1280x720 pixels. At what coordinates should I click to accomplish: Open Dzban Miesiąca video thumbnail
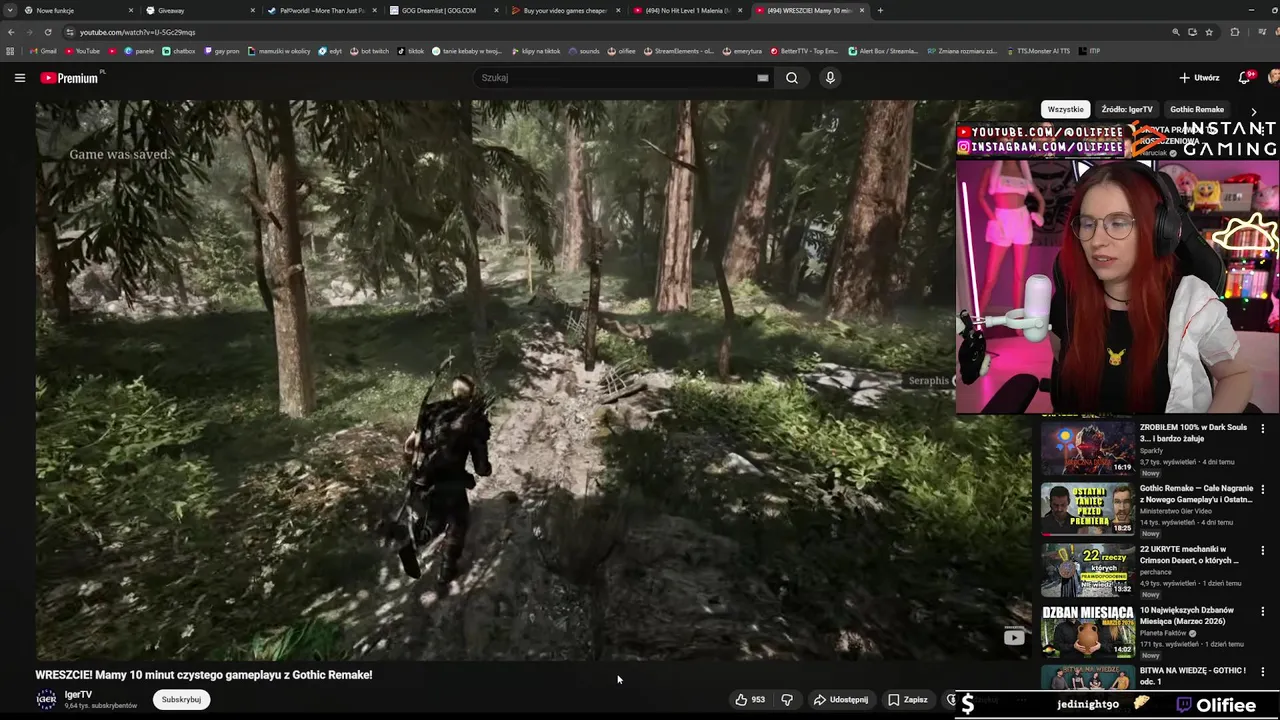coord(1087,630)
